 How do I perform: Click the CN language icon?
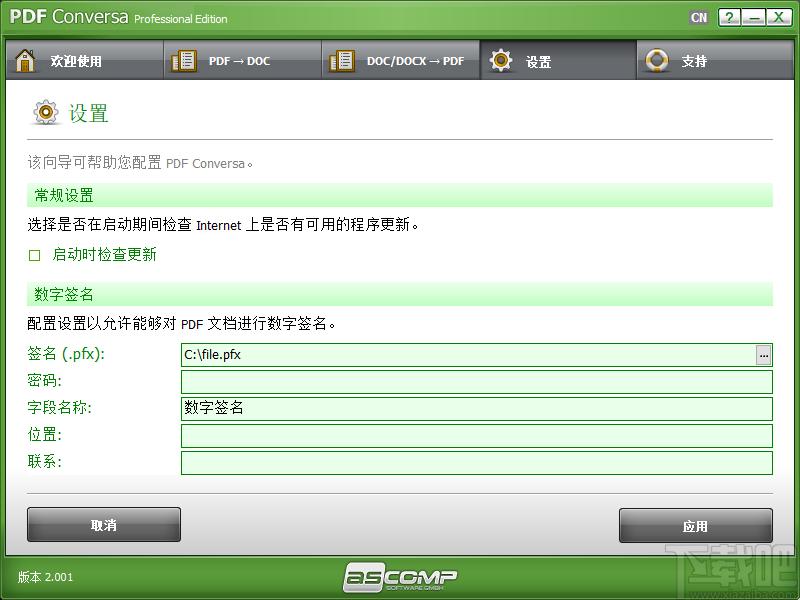[x=699, y=18]
